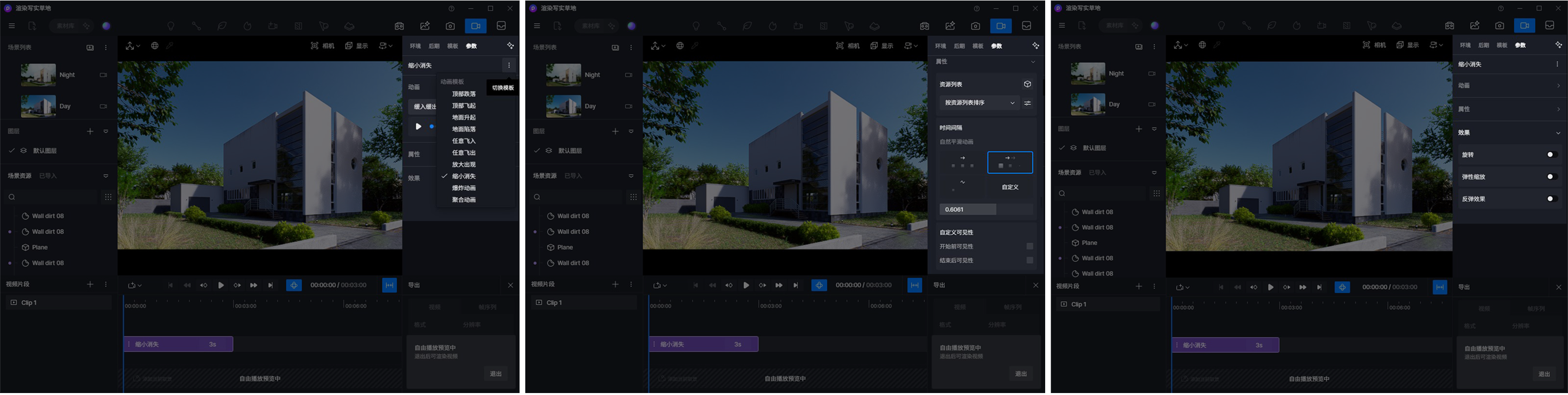This screenshot has width=1568, height=395.
Task: Click the path tool icon in right window
Action: [1247, 25]
